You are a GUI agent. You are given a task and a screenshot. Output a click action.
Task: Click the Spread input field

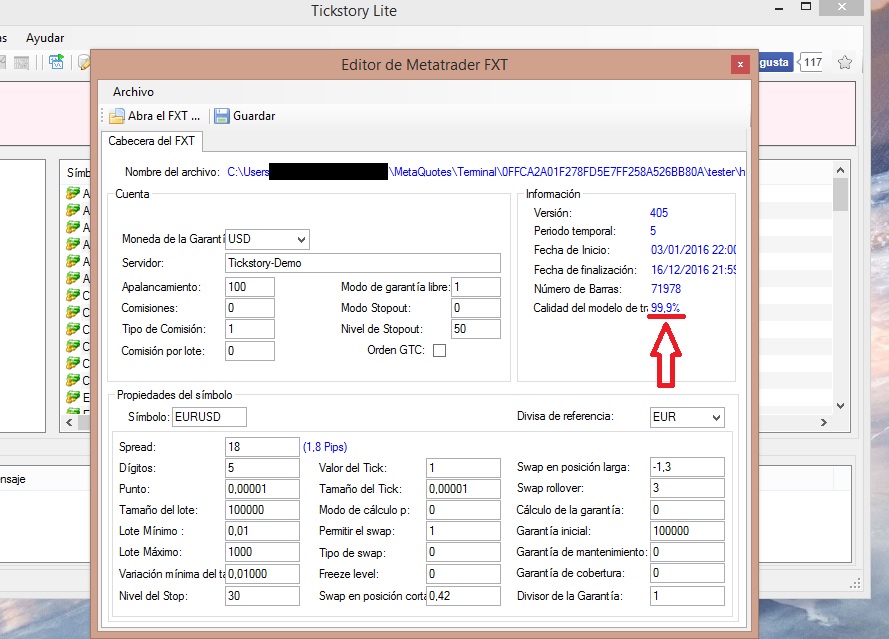[261, 446]
